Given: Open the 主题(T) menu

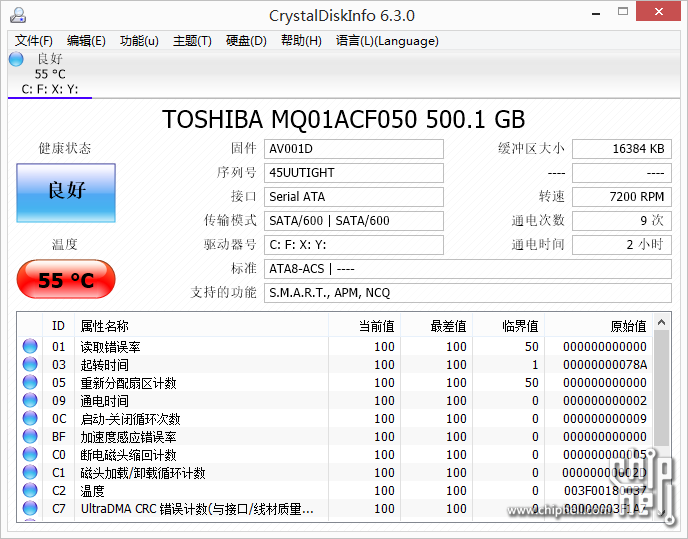Looking at the screenshot, I should (192, 41).
